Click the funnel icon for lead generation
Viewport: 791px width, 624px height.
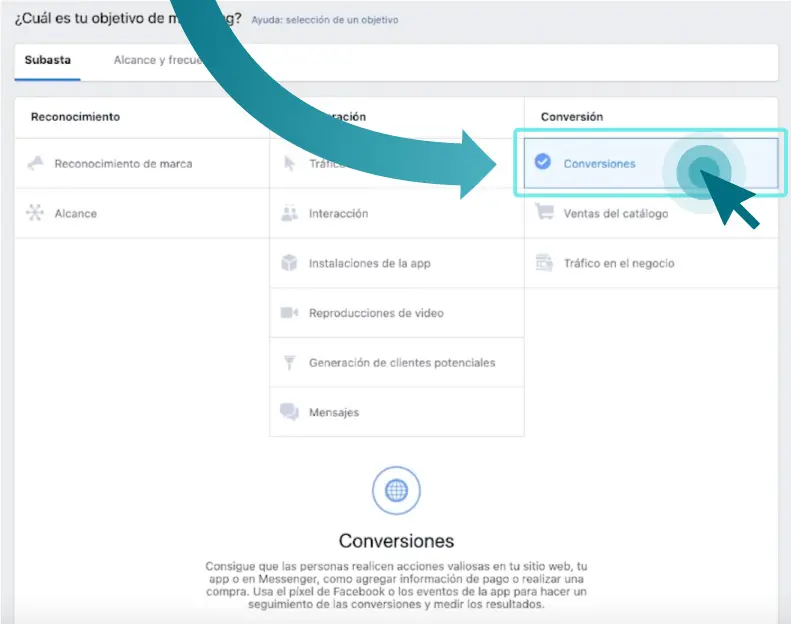pyautogui.click(x=290, y=362)
